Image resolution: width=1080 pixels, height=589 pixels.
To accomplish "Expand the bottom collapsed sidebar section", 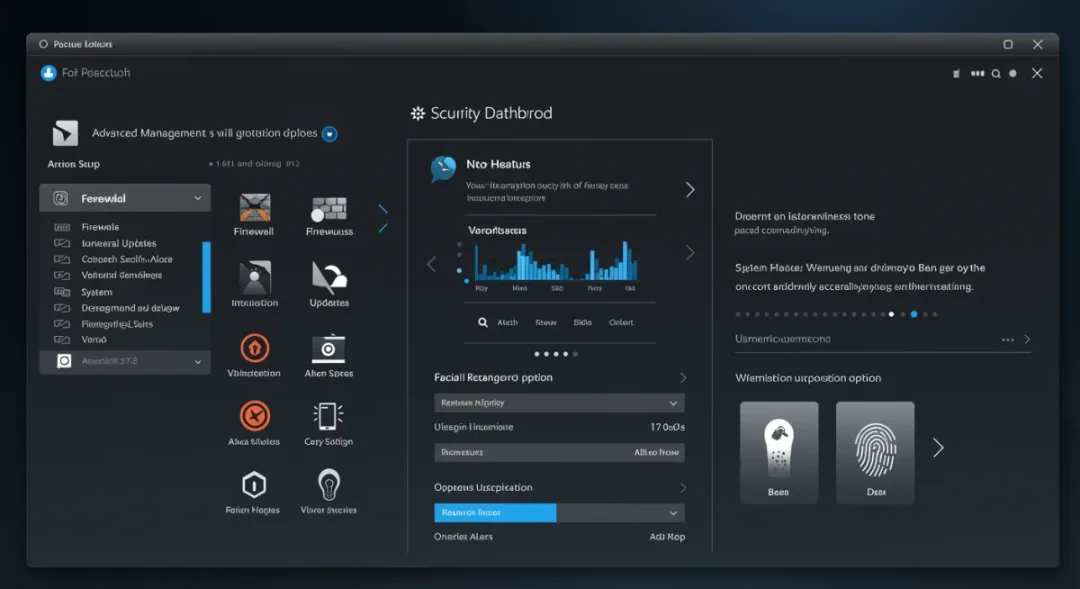I will pos(198,362).
